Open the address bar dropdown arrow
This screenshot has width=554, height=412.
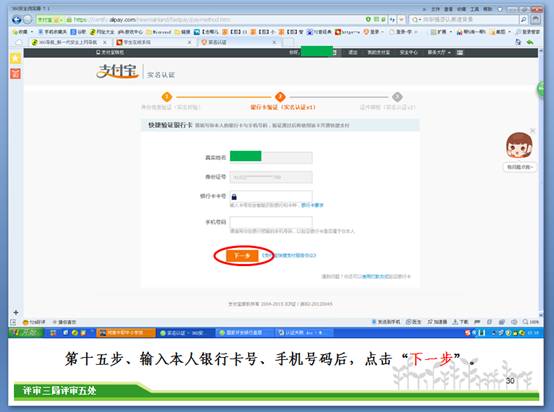point(401,20)
